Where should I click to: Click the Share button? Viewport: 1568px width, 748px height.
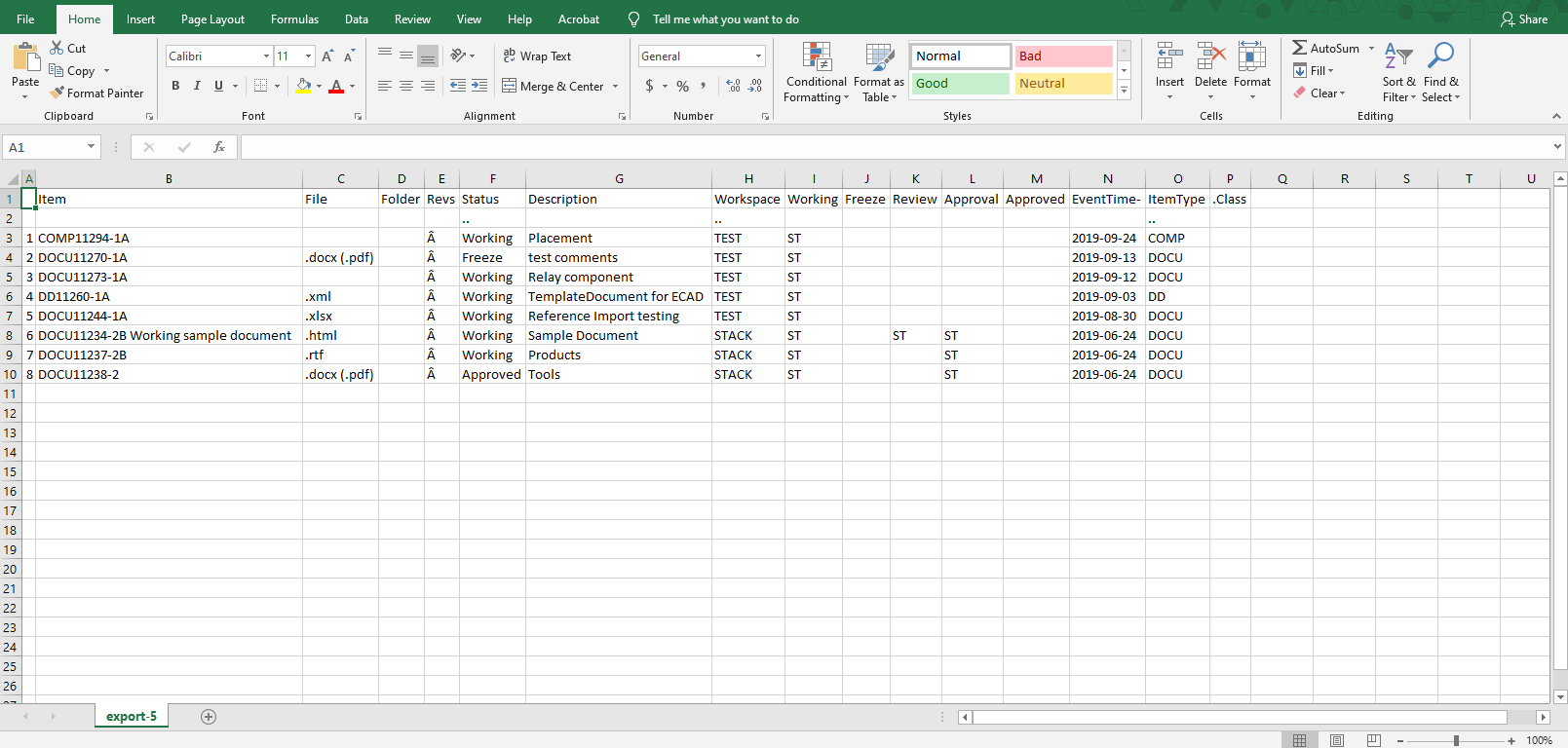(x=1525, y=19)
